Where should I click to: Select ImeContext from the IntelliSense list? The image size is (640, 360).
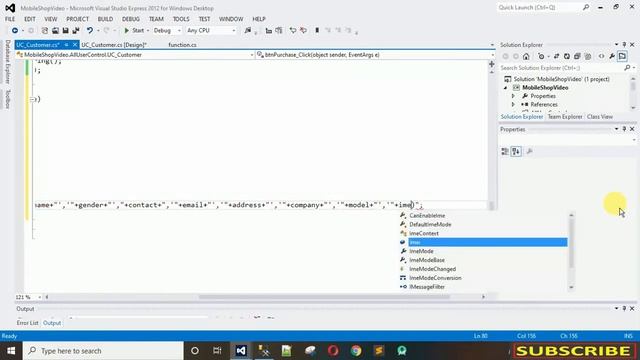[x=424, y=233]
